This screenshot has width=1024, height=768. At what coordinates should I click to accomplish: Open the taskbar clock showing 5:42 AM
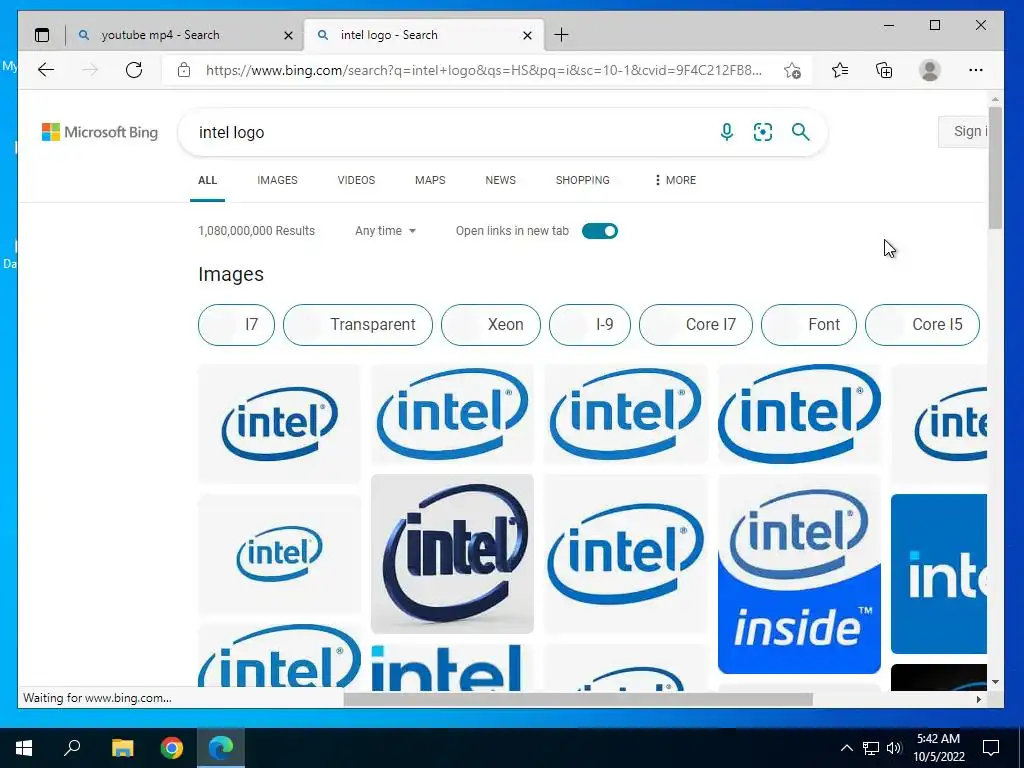pyautogui.click(x=938, y=748)
